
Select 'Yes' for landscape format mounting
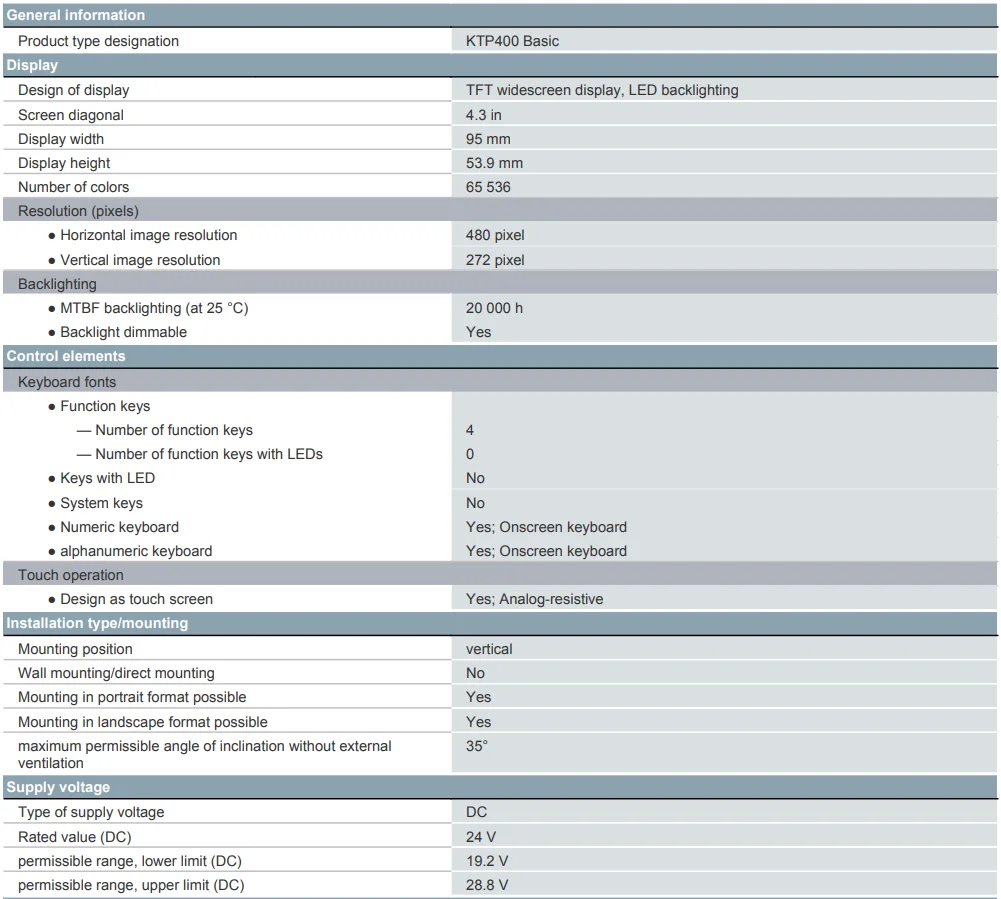point(478,722)
